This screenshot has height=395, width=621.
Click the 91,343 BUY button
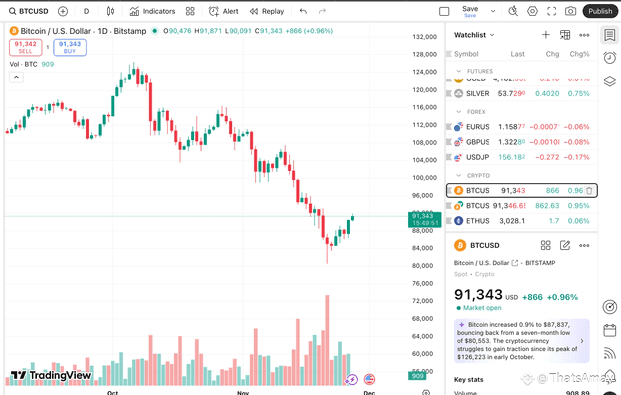[70, 47]
